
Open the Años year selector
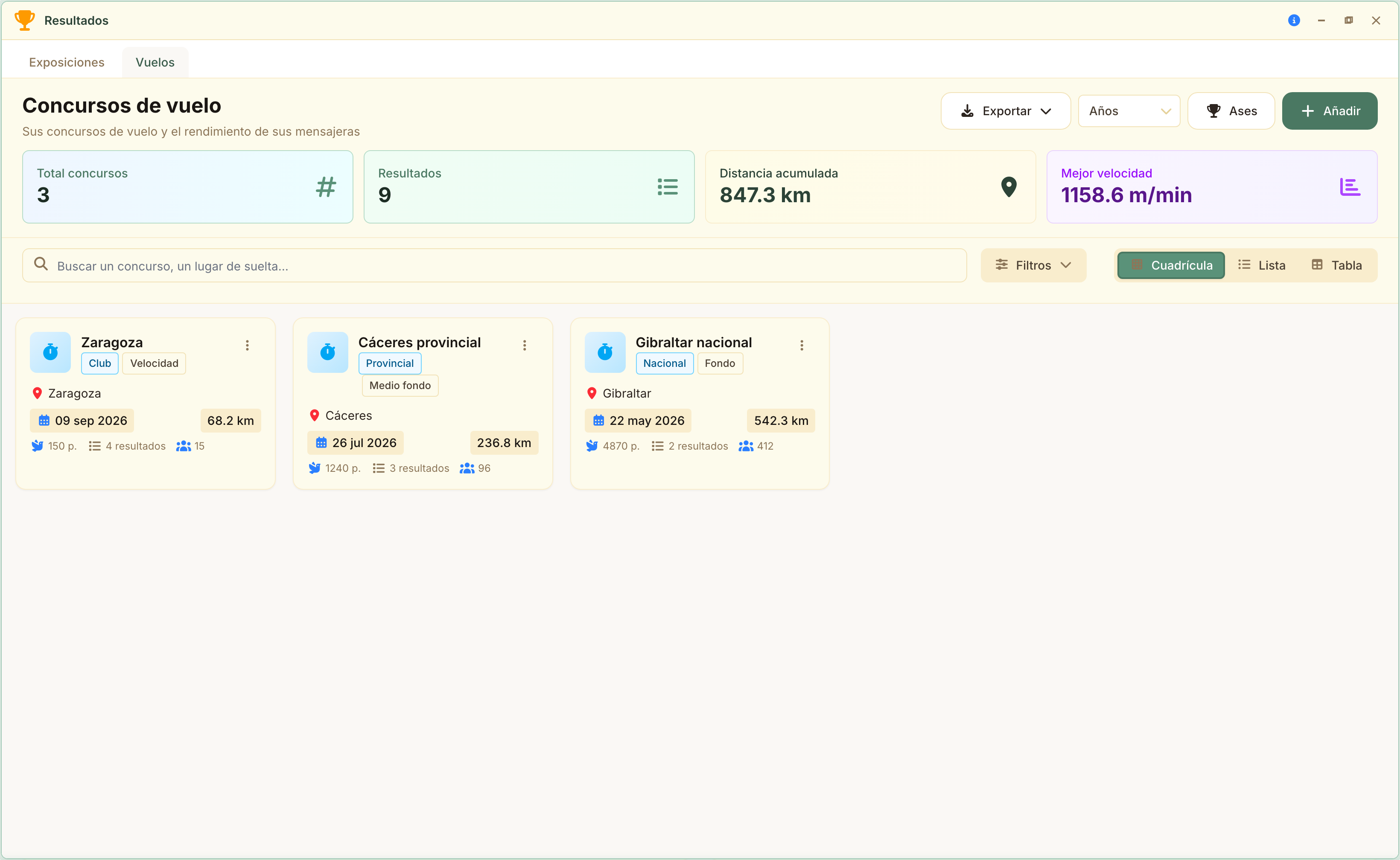click(1129, 111)
